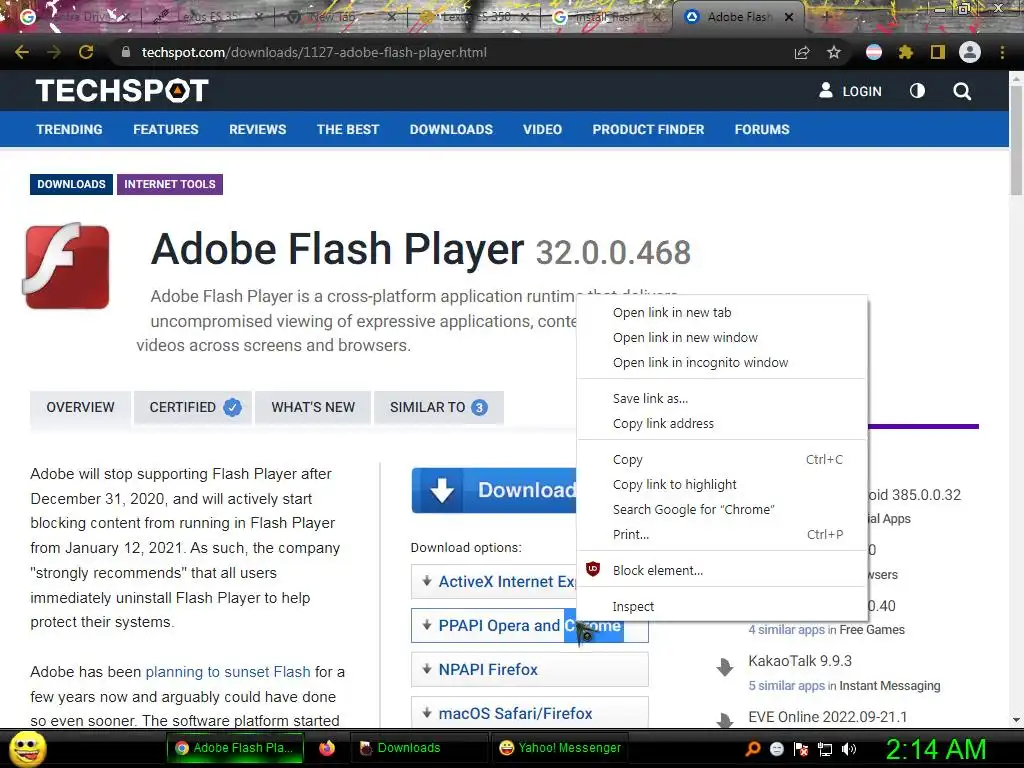Select Inspect in context menu
This screenshot has height=768, width=1024.
click(x=722, y=606)
